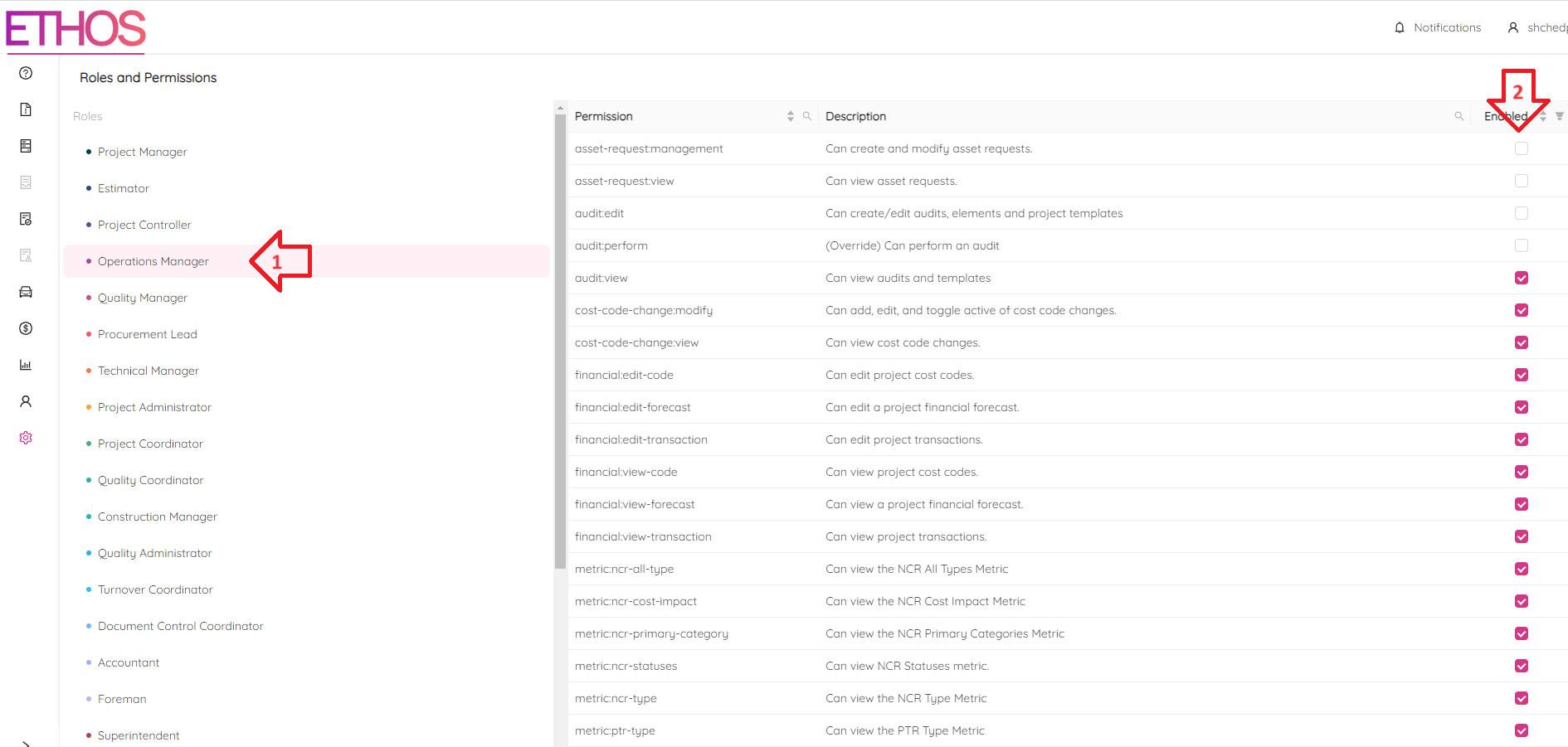
Task: Open the bar chart metrics icon
Action: pos(26,365)
